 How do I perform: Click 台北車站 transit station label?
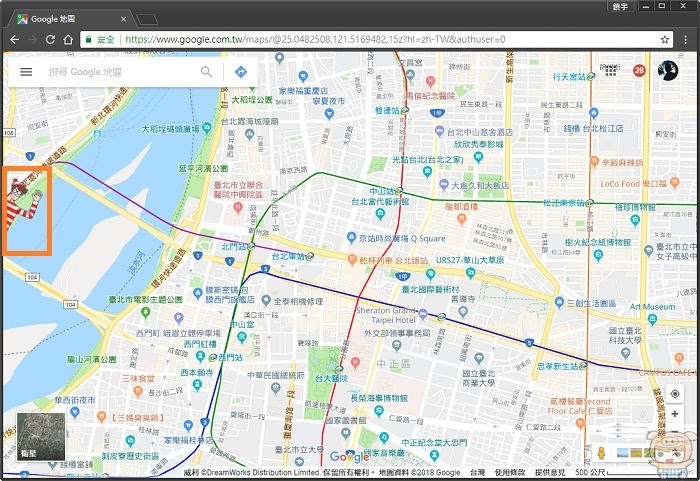(x=288, y=256)
